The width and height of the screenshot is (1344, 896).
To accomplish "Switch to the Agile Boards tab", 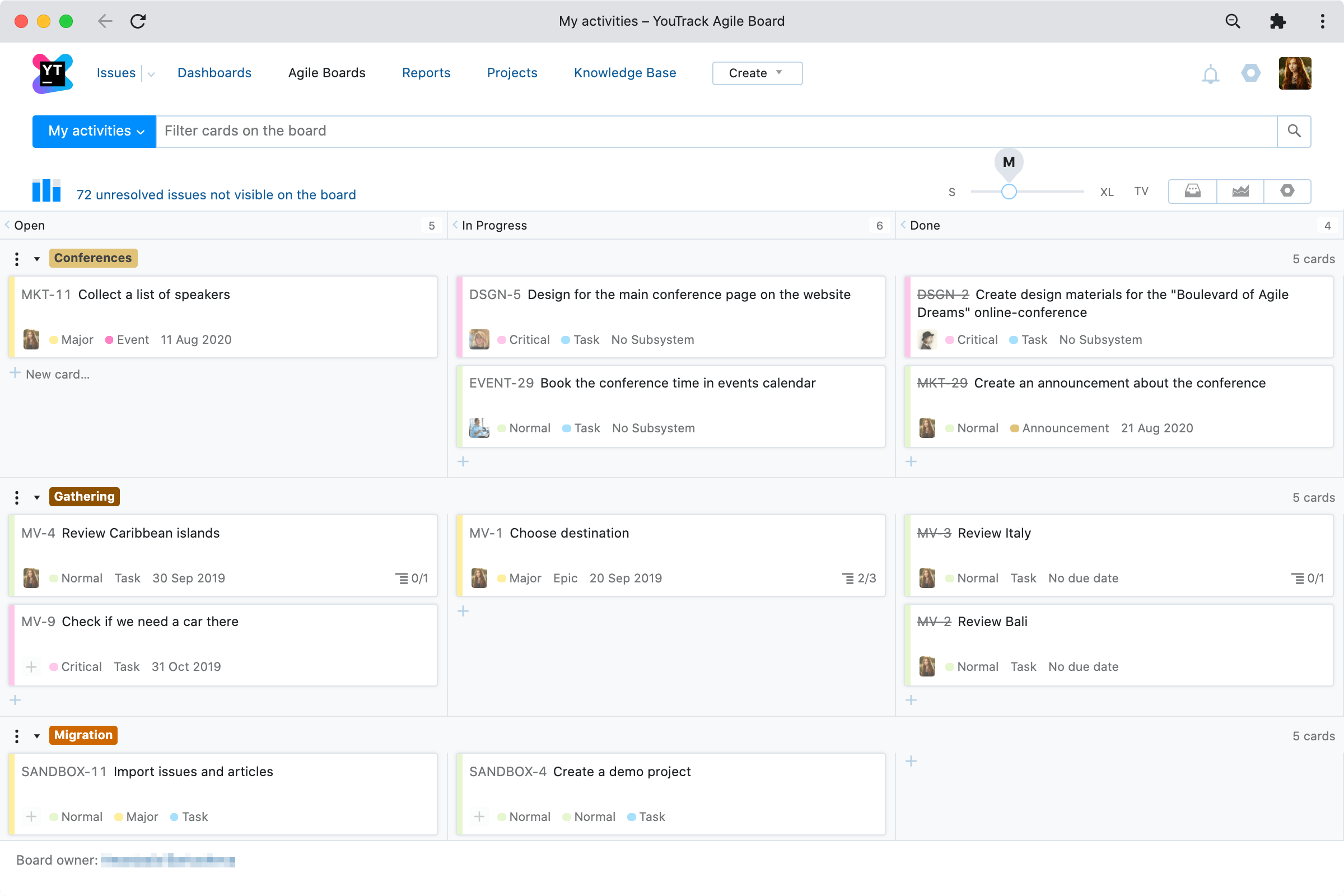I will coord(326,73).
